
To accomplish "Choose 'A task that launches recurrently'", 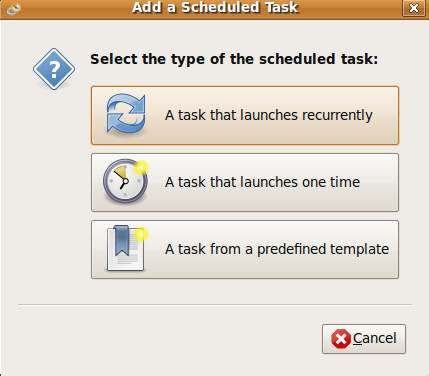I will [x=245, y=115].
